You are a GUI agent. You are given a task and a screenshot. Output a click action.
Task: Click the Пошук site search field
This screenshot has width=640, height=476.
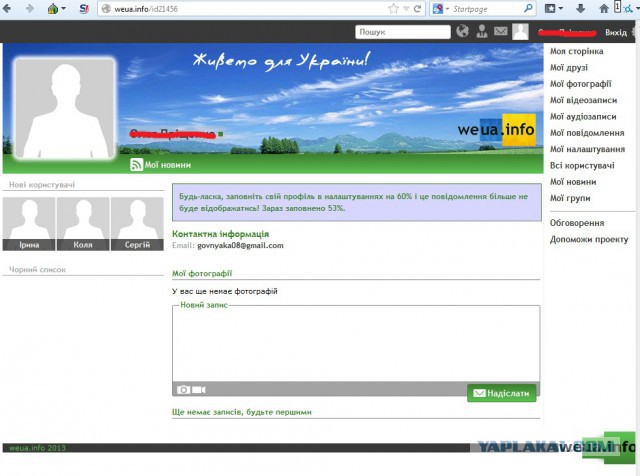point(403,32)
